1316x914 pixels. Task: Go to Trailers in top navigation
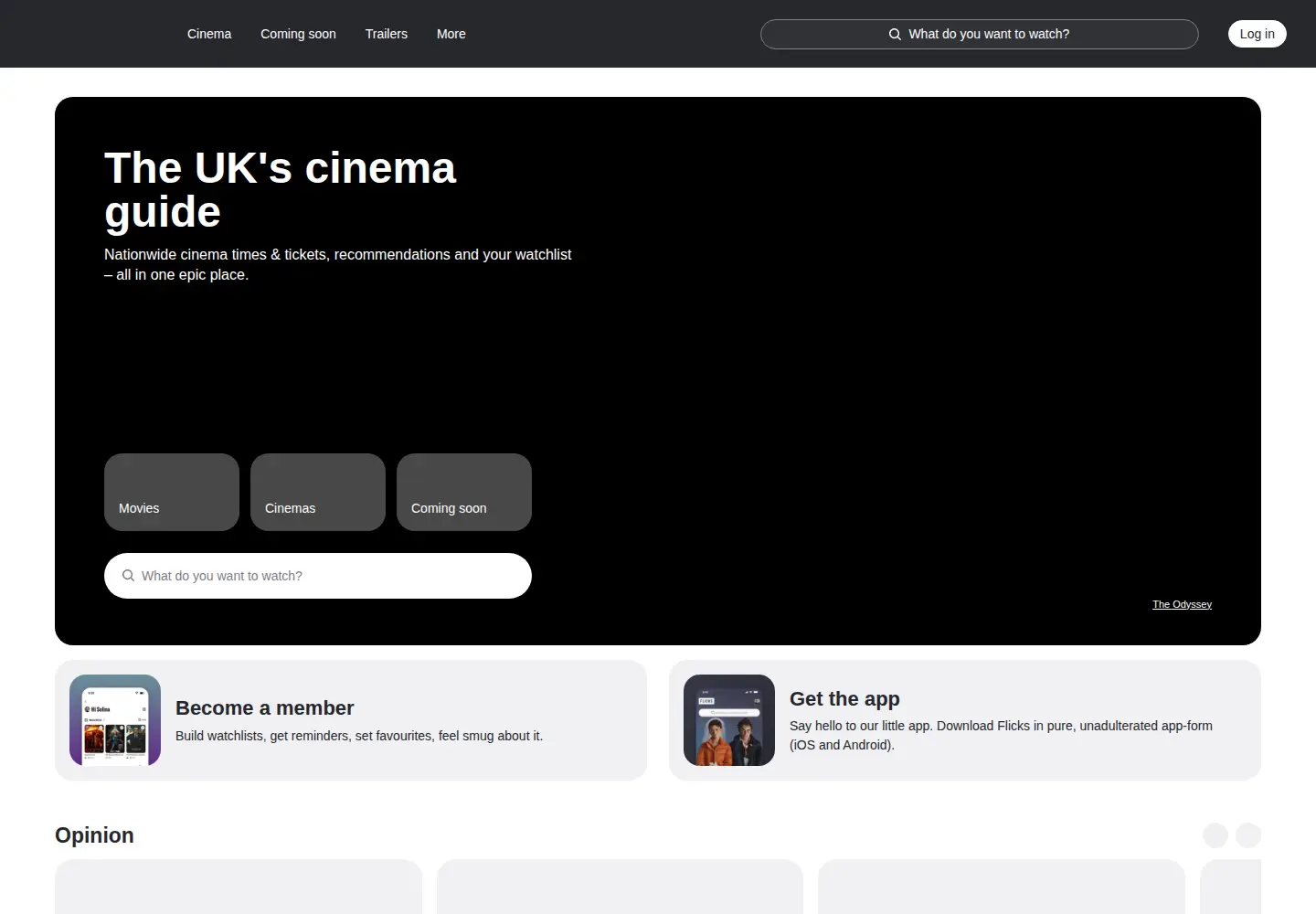(387, 34)
